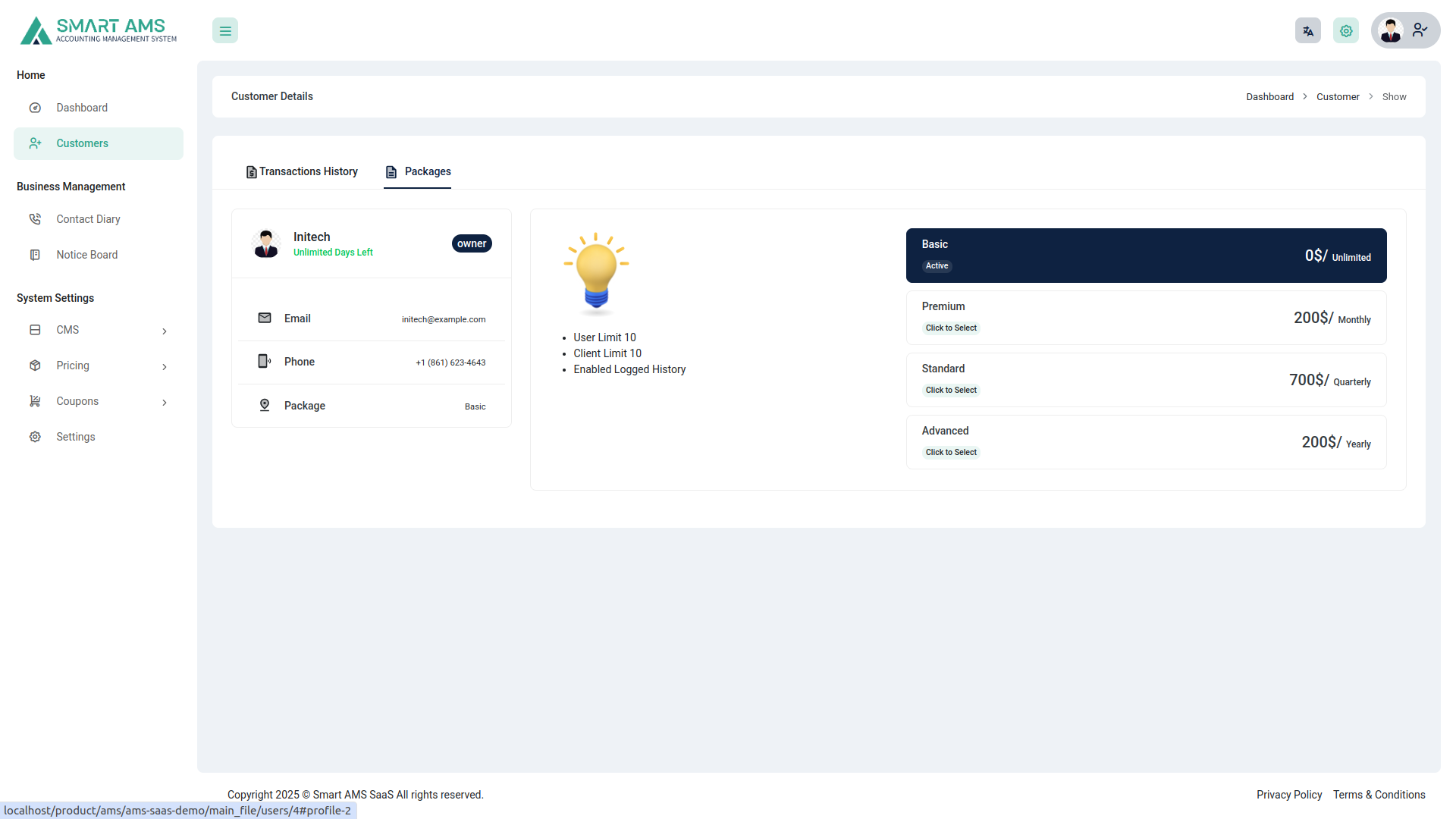Select the Settings gear in sidebar
The height and width of the screenshot is (819, 1456).
(35, 436)
